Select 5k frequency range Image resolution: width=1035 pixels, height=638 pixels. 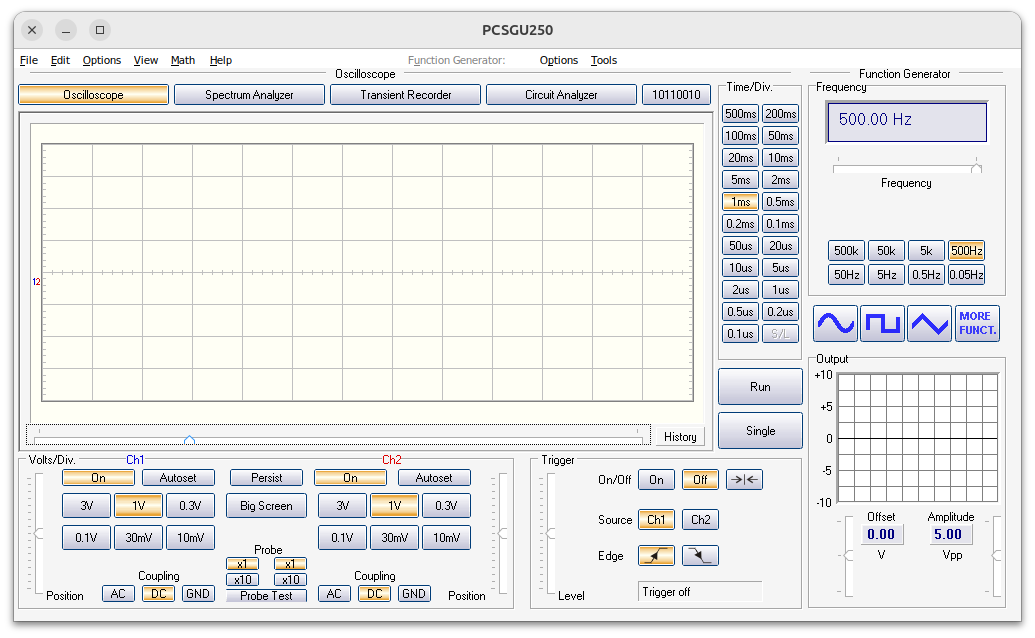click(926, 251)
